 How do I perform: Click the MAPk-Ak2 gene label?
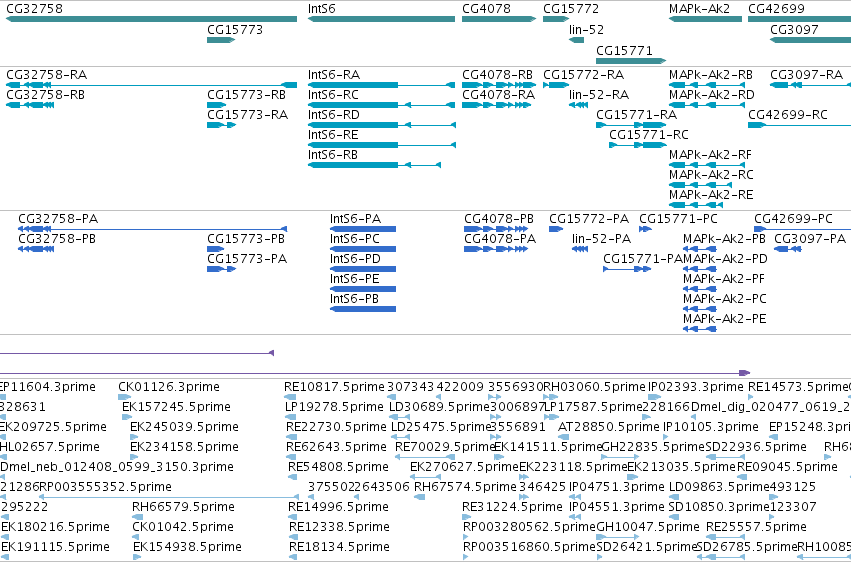700,9
